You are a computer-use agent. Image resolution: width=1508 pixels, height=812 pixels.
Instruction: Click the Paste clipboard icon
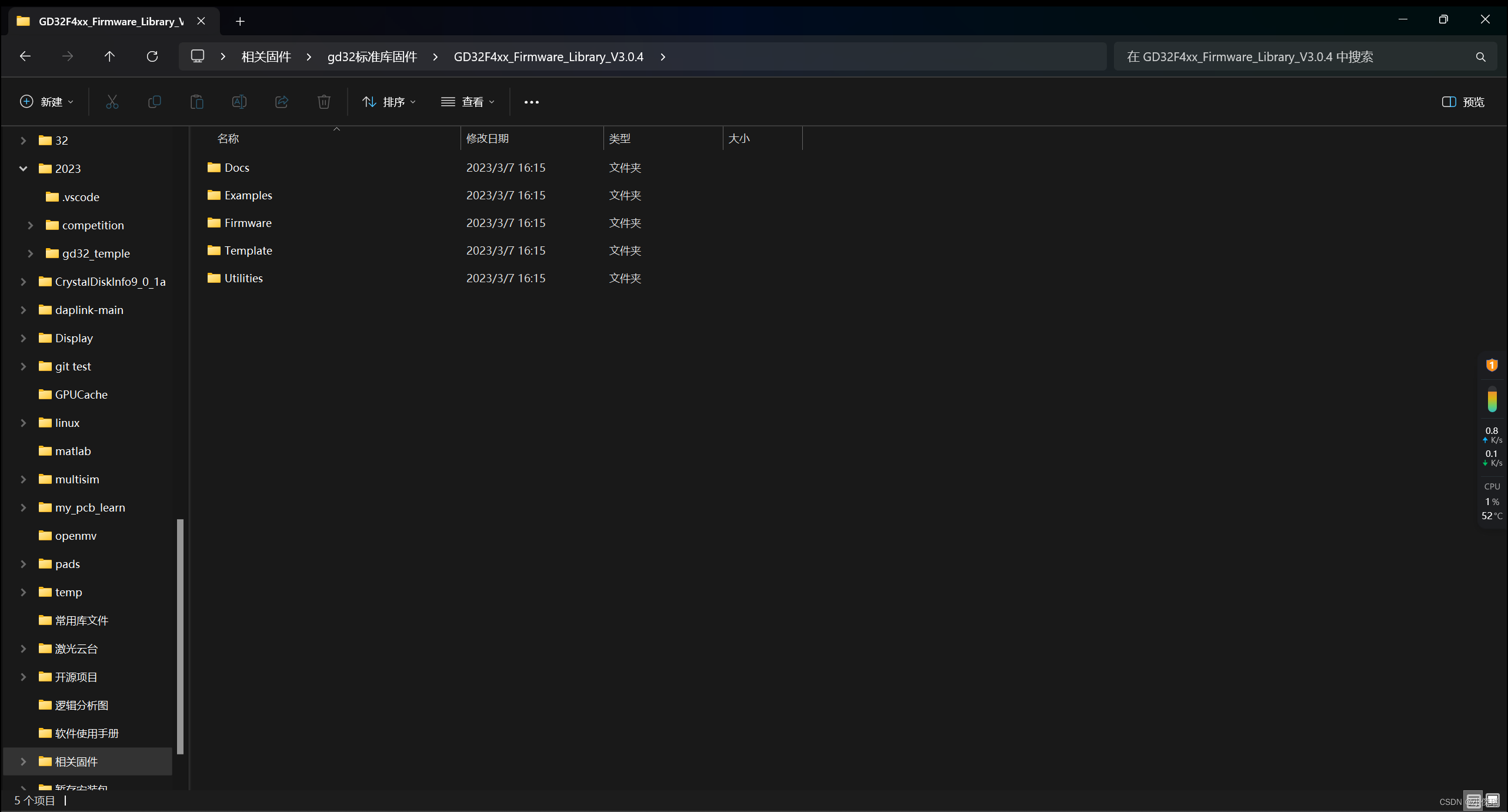point(197,102)
